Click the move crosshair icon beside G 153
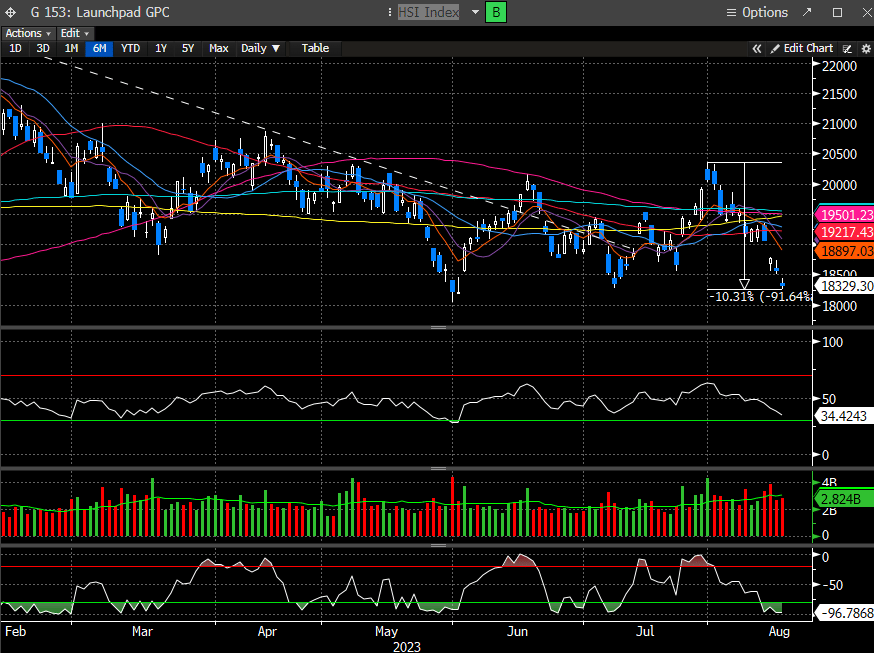Viewport: 874px width, 653px height. click(x=11, y=12)
